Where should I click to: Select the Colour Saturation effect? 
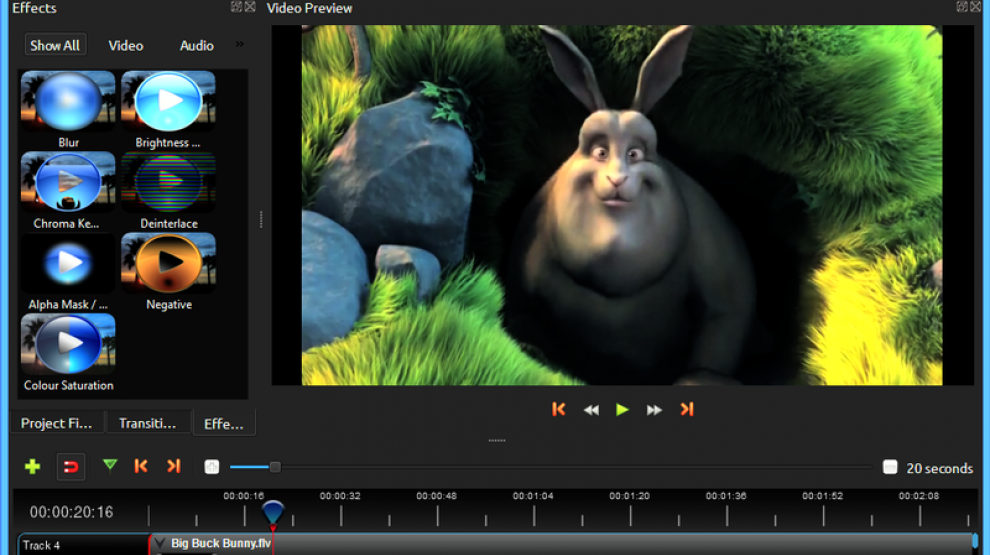pos(68,343)
